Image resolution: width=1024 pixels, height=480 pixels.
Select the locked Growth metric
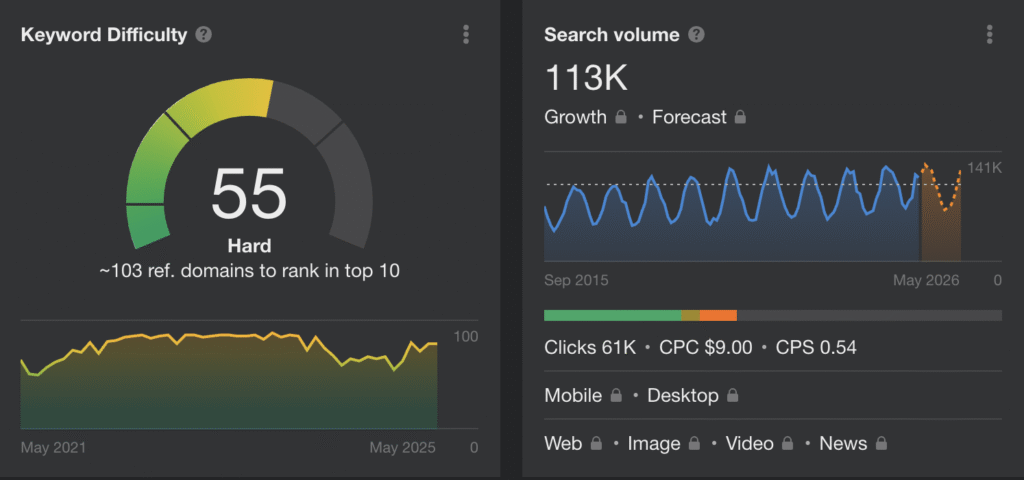(x=575, y=118)
